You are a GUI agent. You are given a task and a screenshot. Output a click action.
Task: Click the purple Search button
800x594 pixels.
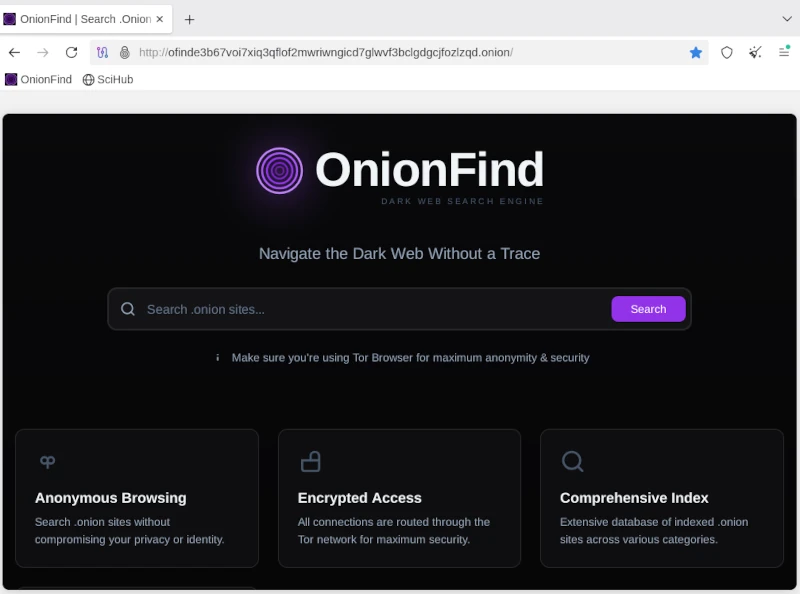pyautogui.click(x=648, y=309)
